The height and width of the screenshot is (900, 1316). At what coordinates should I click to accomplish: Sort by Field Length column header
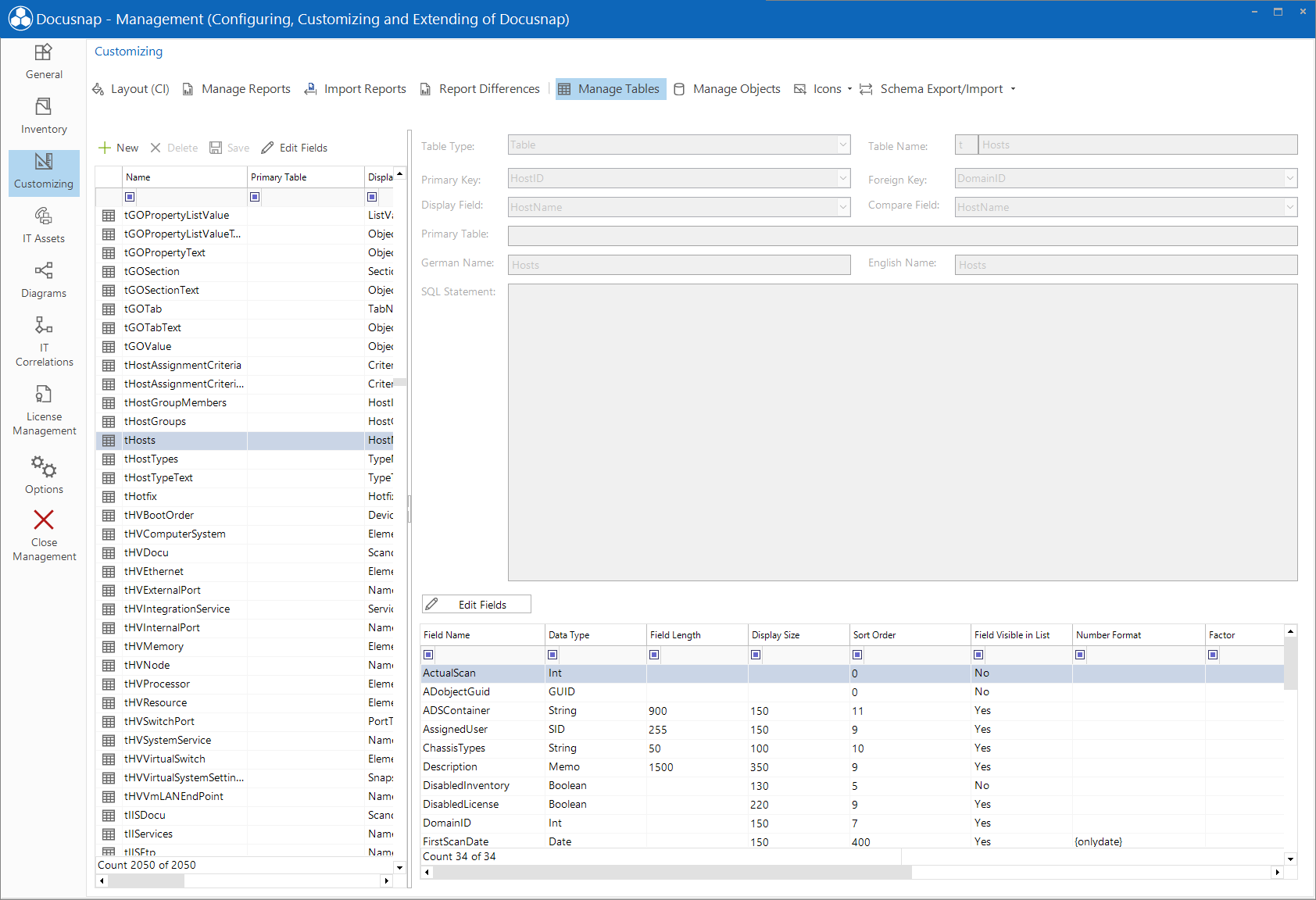point(697,635)
